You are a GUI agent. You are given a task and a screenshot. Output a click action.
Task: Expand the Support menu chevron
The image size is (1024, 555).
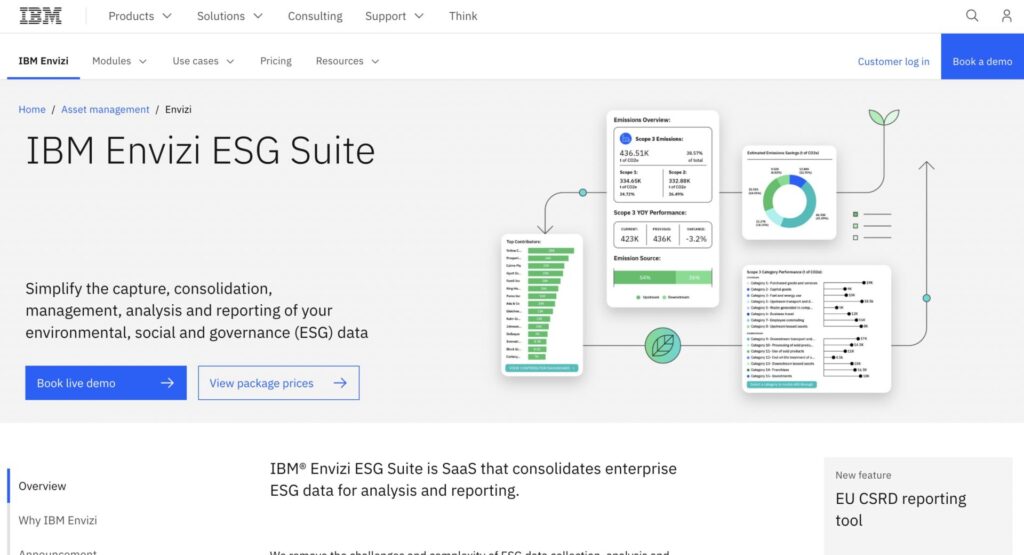419,16
